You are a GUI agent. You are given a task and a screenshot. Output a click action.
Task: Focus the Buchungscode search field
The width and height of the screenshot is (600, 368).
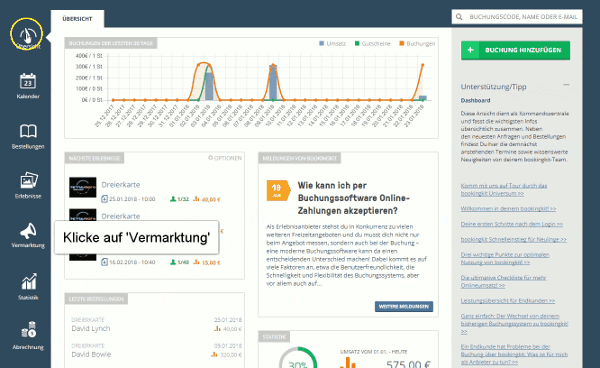click(517, 17)
